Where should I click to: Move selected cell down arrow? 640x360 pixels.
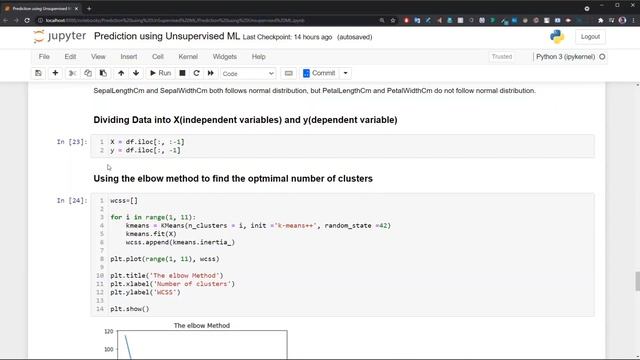tap(136, 73)
